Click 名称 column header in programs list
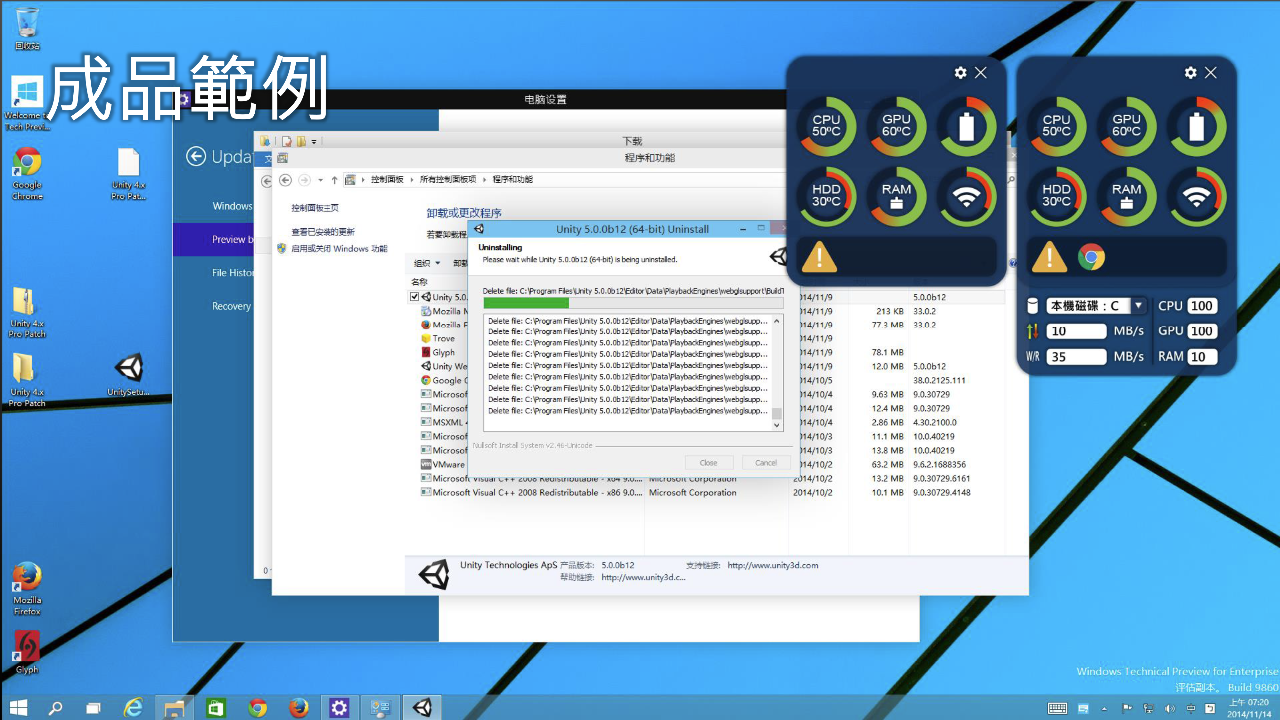The height and width of the screenshot is (720, 1280). [419, 282]
